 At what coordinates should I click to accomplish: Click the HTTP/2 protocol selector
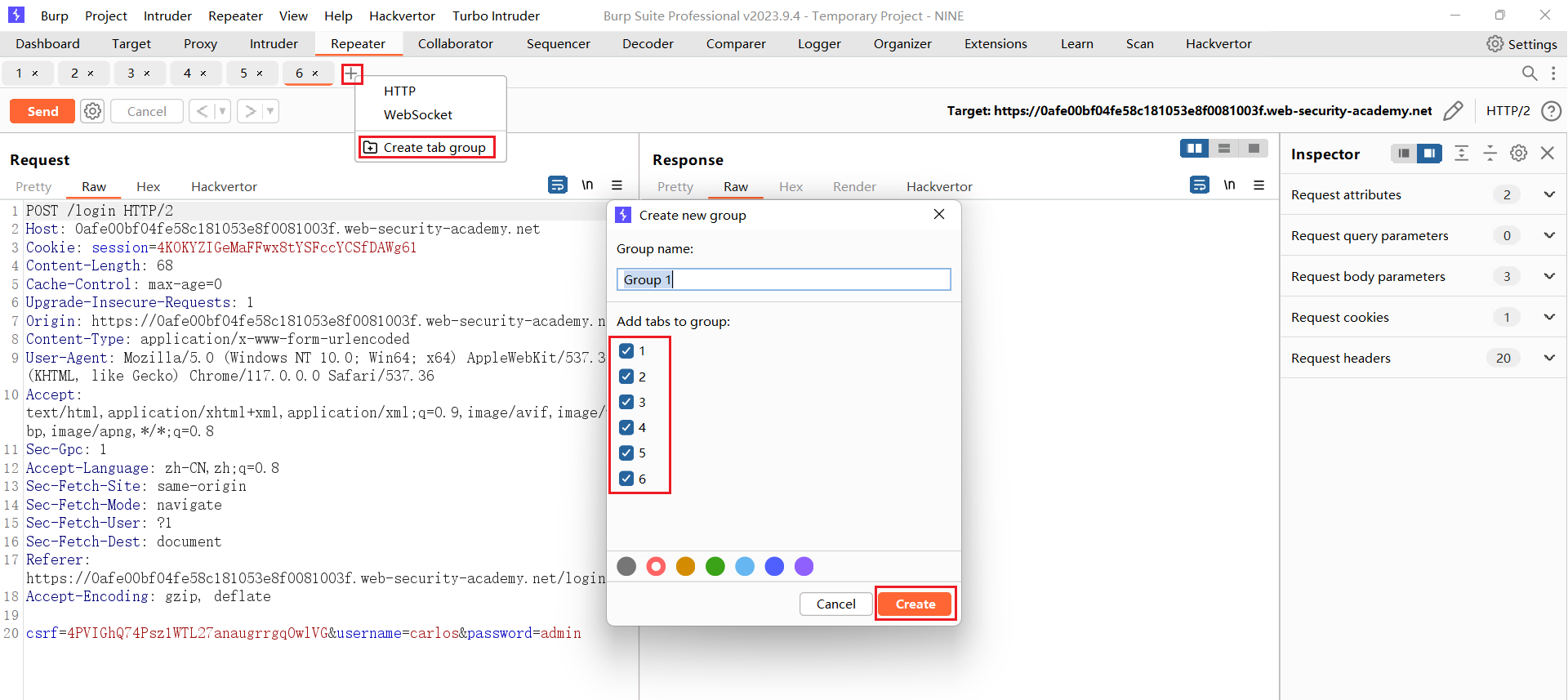coord(1508,111)
